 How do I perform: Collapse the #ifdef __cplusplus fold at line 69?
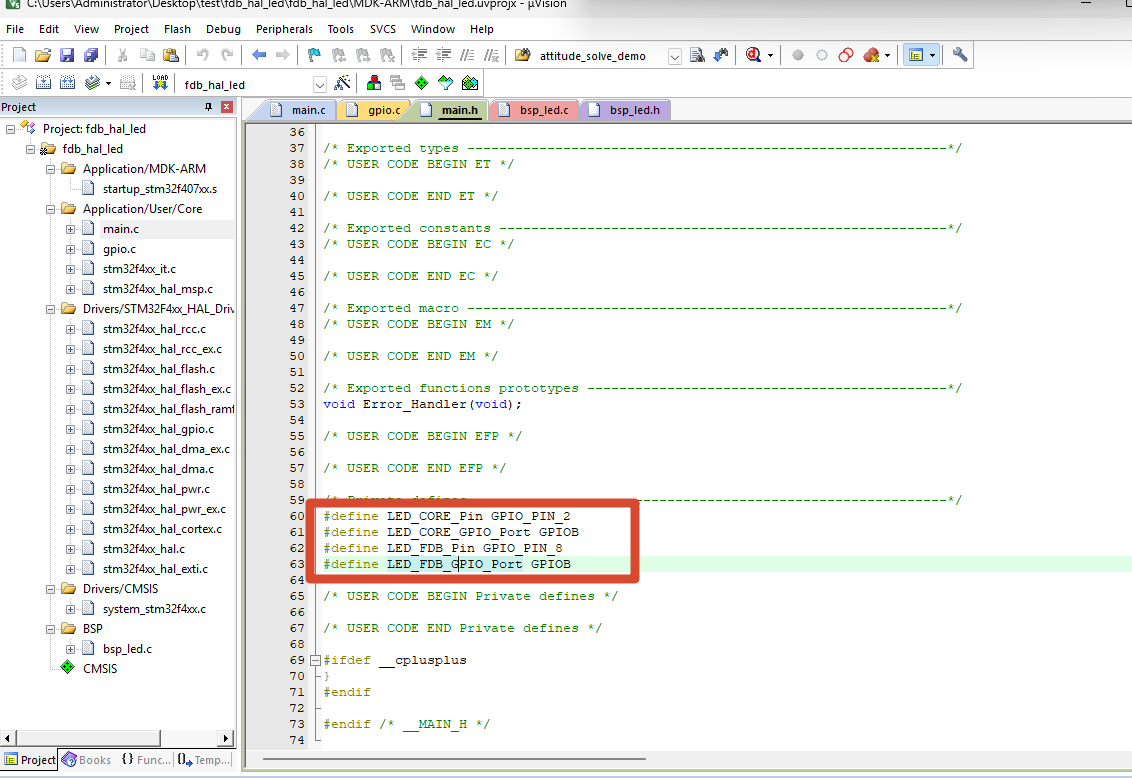pos(315,660)
